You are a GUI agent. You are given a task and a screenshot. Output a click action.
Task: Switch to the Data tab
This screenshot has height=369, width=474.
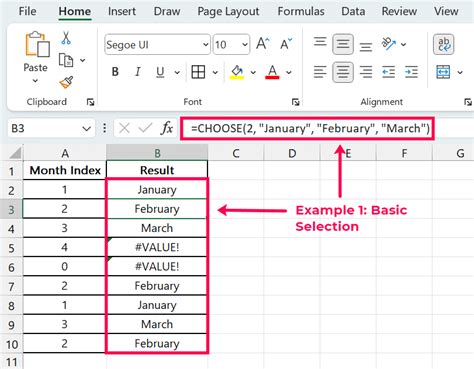click(x=353, y=11)
